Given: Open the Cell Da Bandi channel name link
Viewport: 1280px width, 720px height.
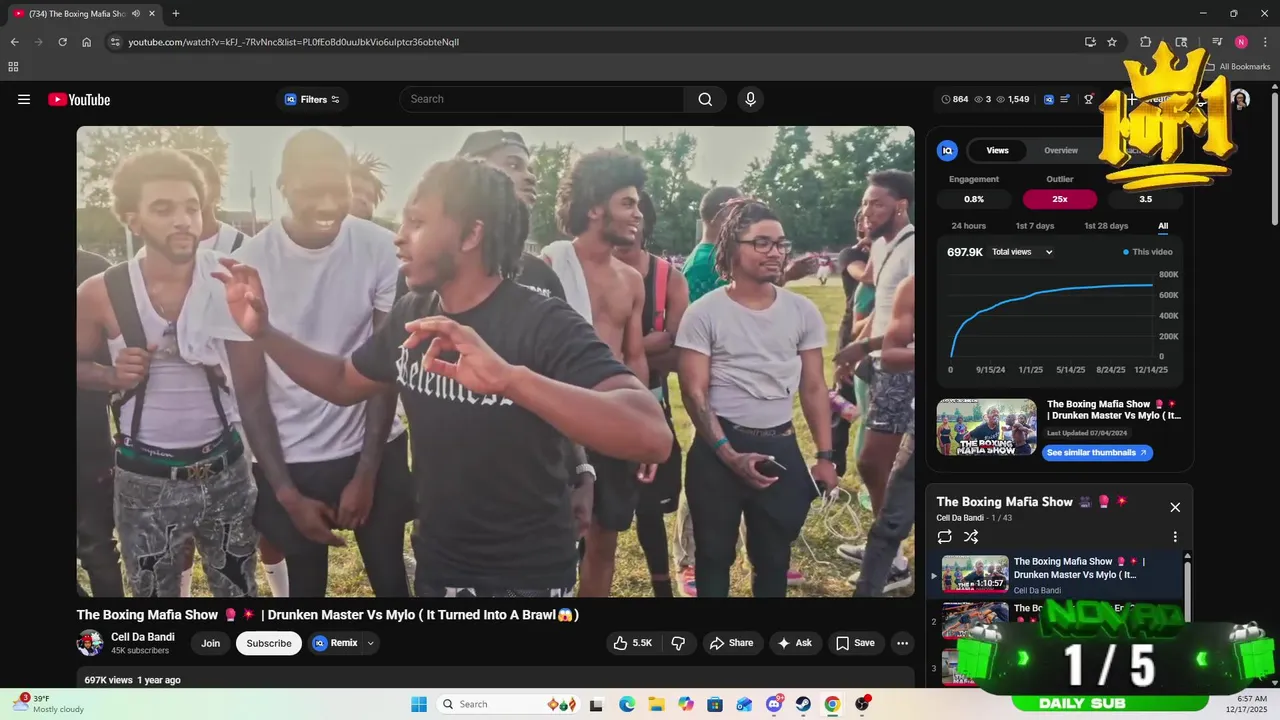Looking at the screenshot, I should 143,637.
